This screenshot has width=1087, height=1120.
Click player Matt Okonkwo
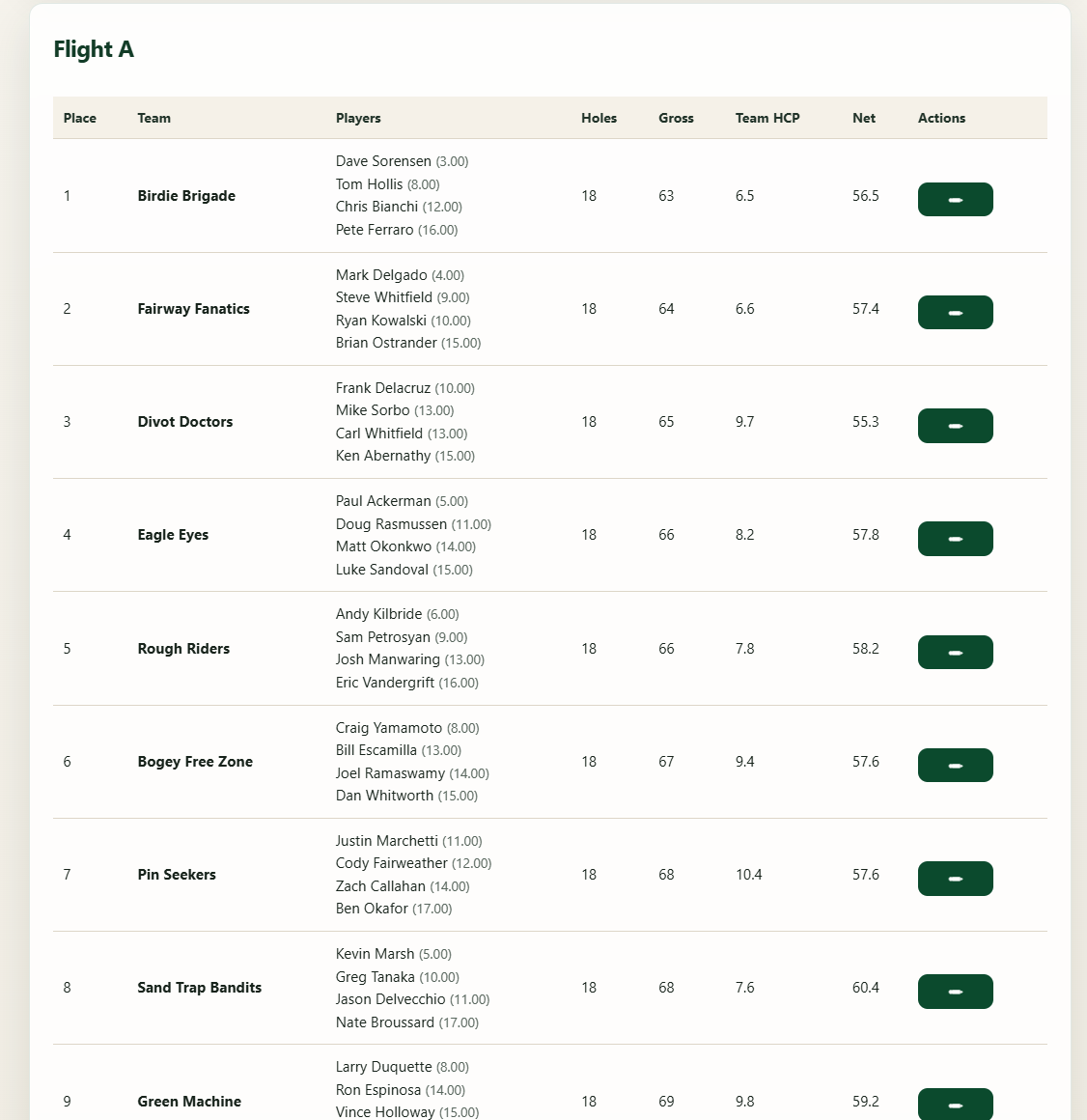(x=383, y=546)
